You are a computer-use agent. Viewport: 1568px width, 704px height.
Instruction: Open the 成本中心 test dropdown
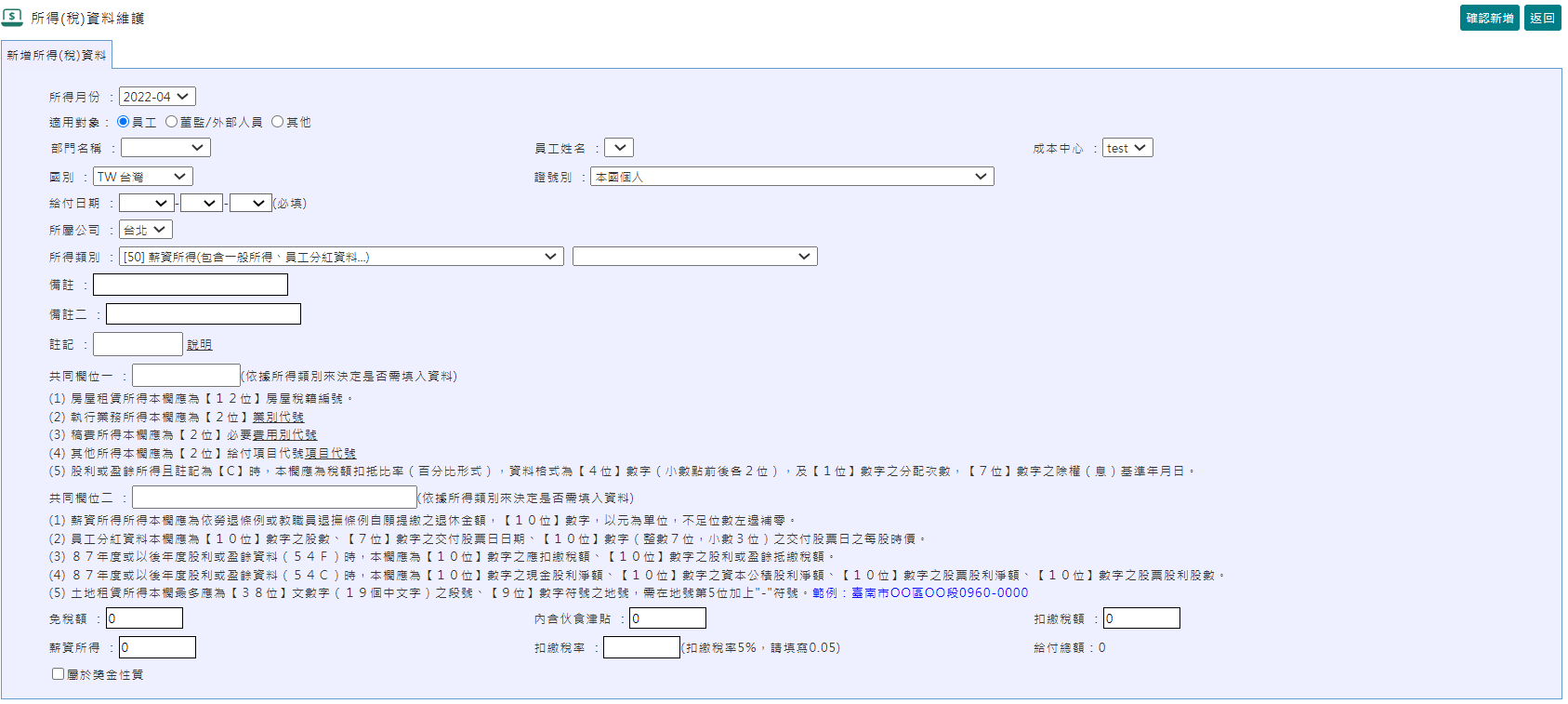pyautogui.click(x=1127, y=148)
